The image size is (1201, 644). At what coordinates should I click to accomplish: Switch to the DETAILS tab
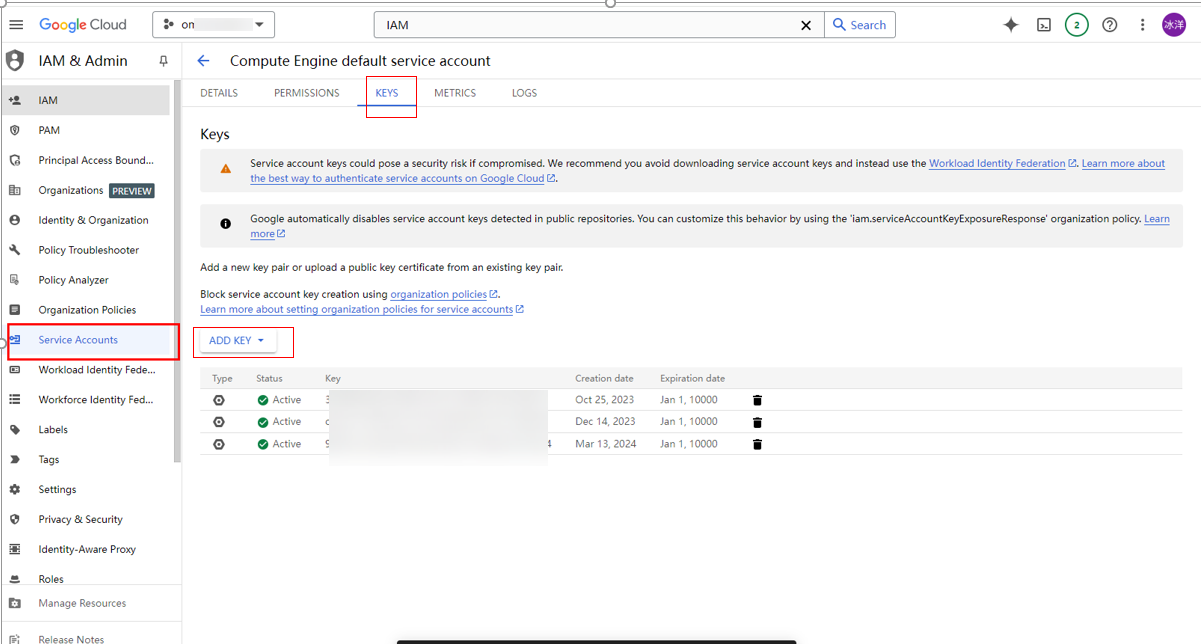pos(219,93)
